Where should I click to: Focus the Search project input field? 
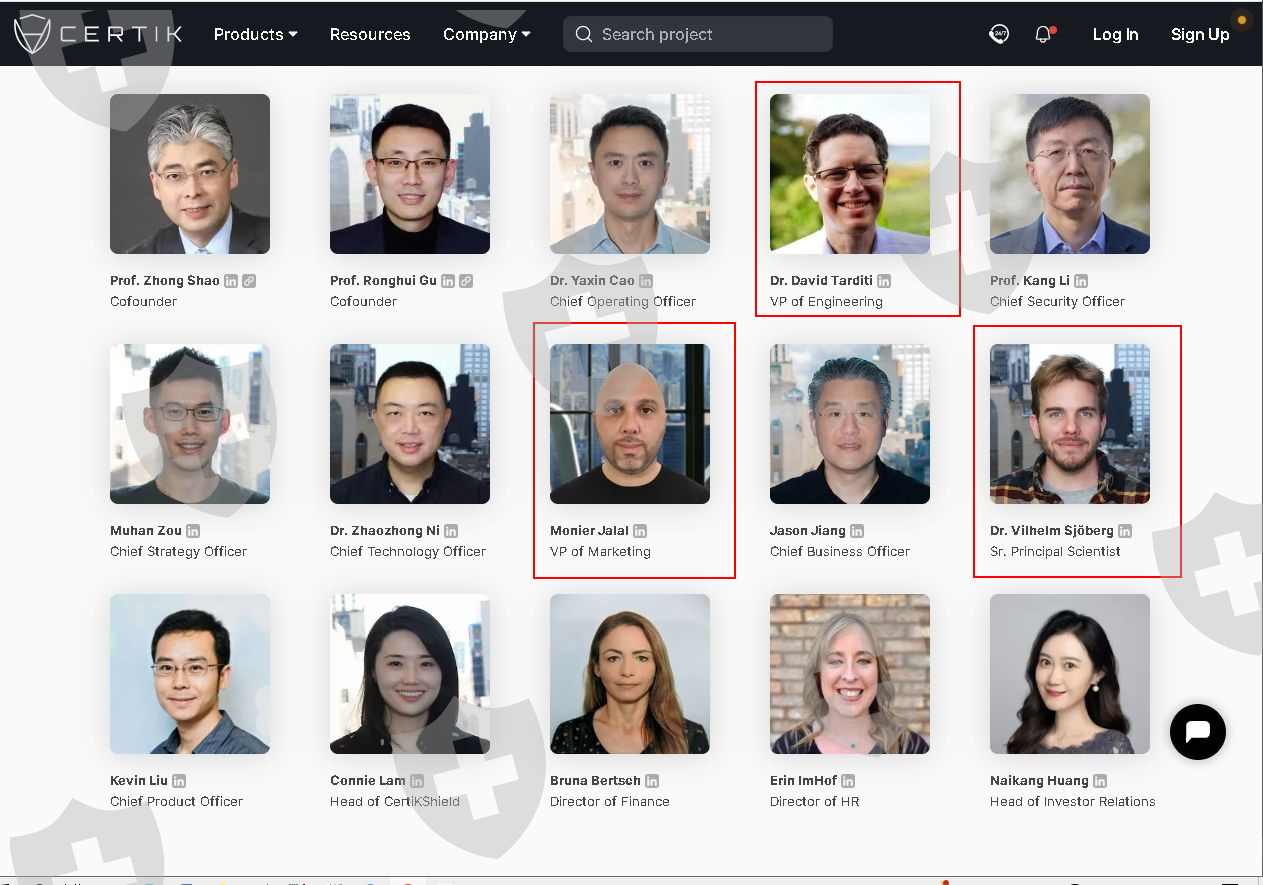click(698, 34)
